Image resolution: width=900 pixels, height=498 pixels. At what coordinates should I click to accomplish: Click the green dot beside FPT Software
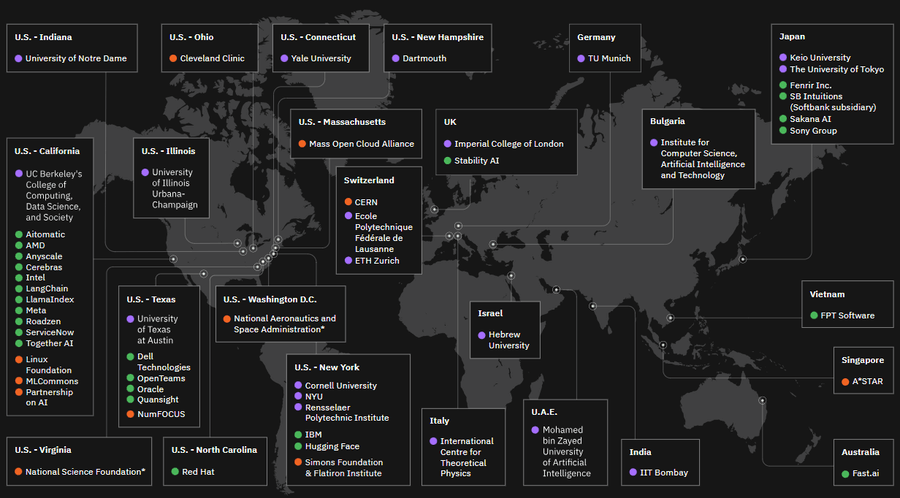[812, 316]
